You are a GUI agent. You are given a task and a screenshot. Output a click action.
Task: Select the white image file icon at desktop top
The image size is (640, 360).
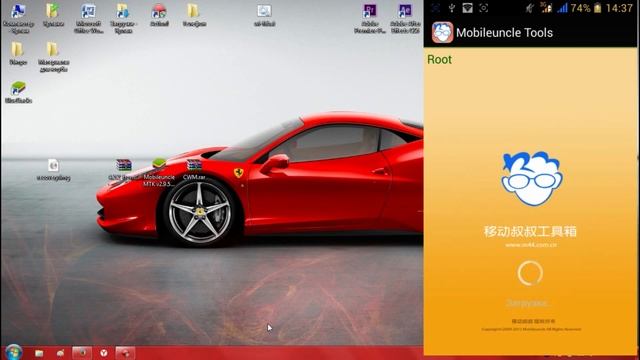264,11
